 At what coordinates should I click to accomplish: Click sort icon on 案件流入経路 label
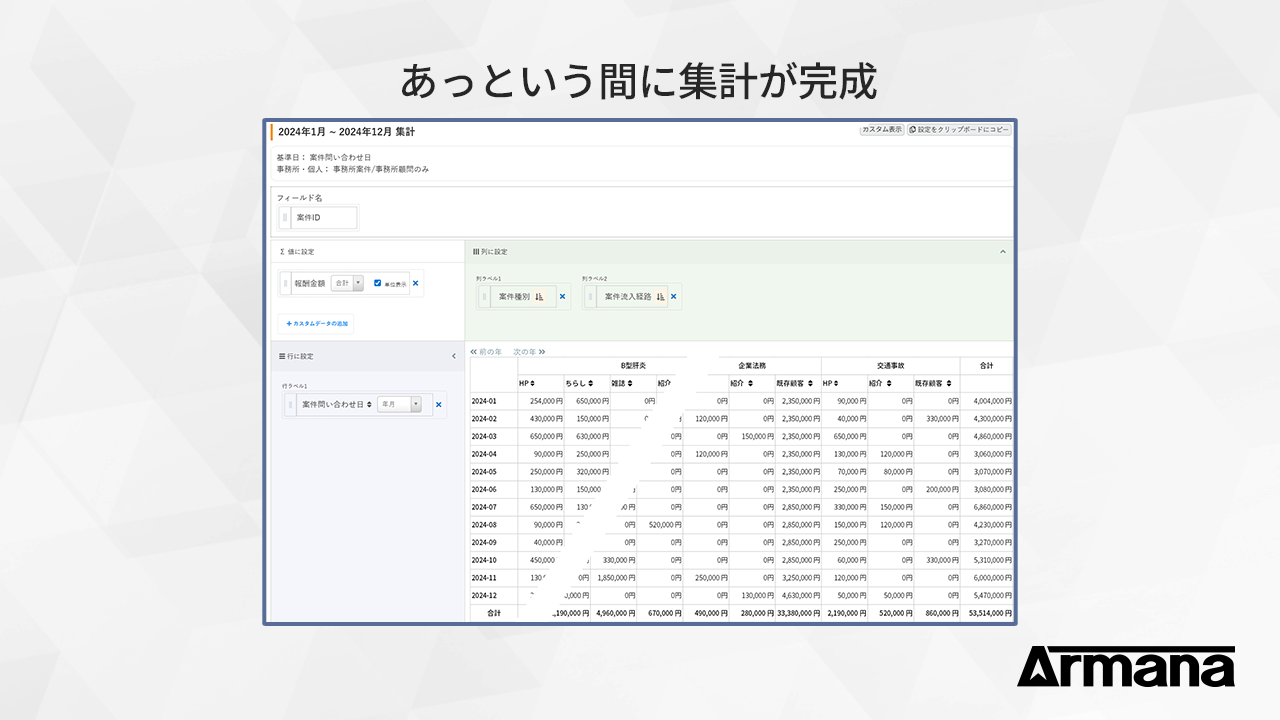pos(660,296)
